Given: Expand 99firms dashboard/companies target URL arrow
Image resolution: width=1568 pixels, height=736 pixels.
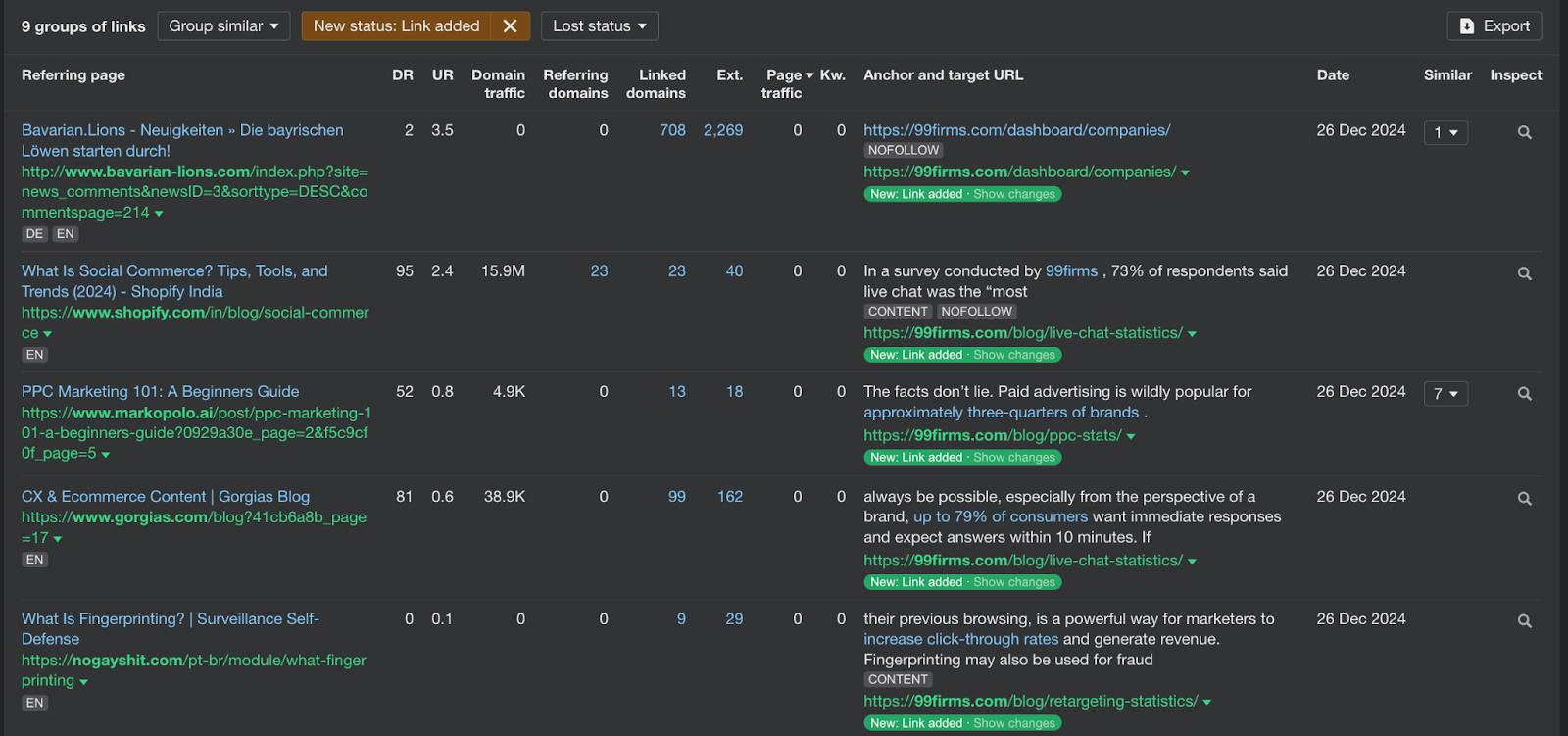Looking at the screenshot, I should click(x=1185, y=172).
